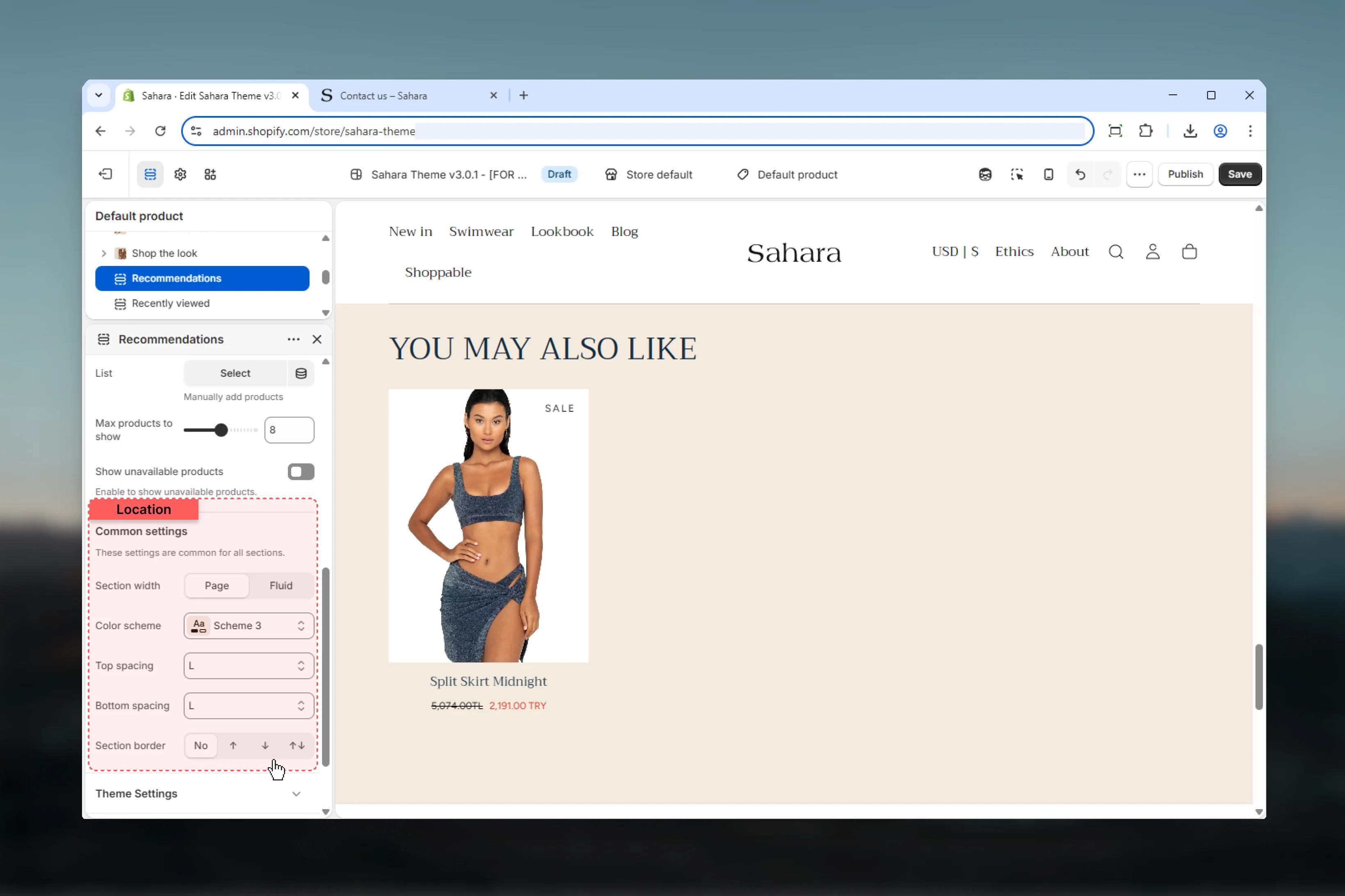Open the storefront search icon
The image size is (1345, 896).
point(1116,252)
